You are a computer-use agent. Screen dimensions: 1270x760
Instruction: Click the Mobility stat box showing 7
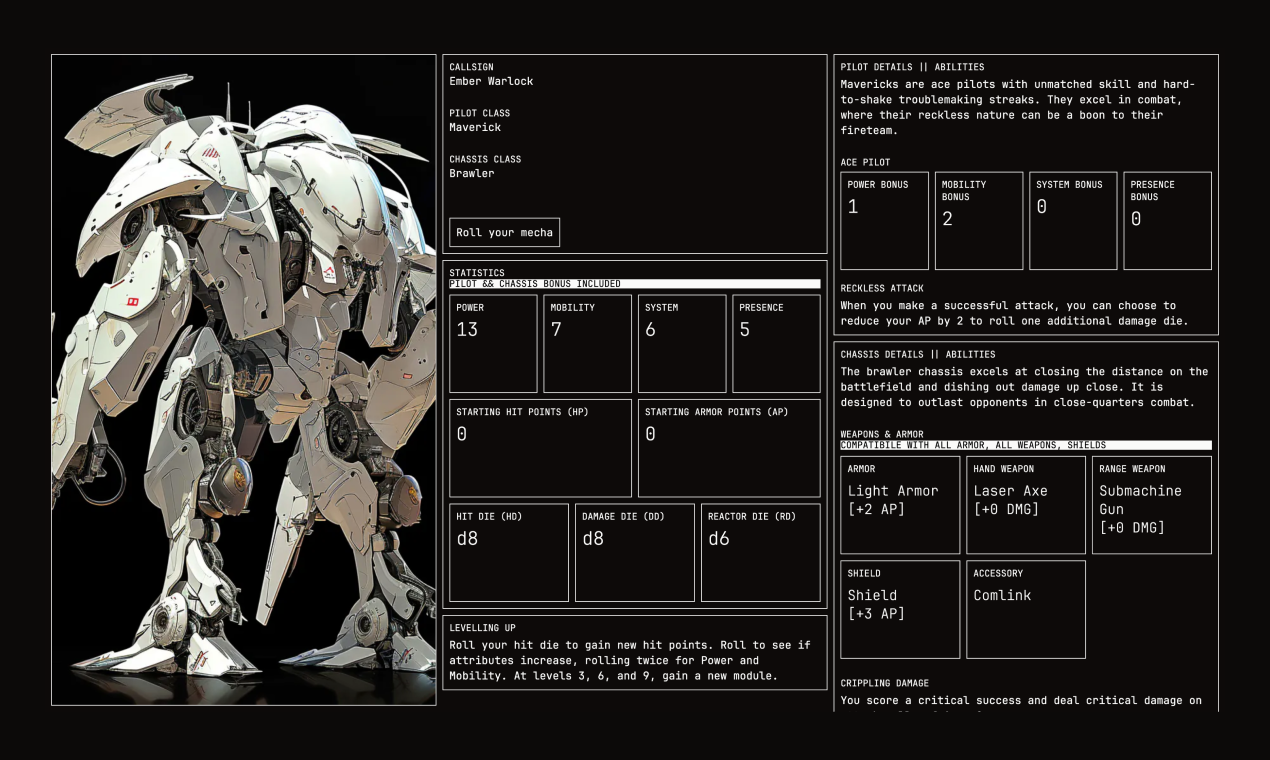point(587,343)
